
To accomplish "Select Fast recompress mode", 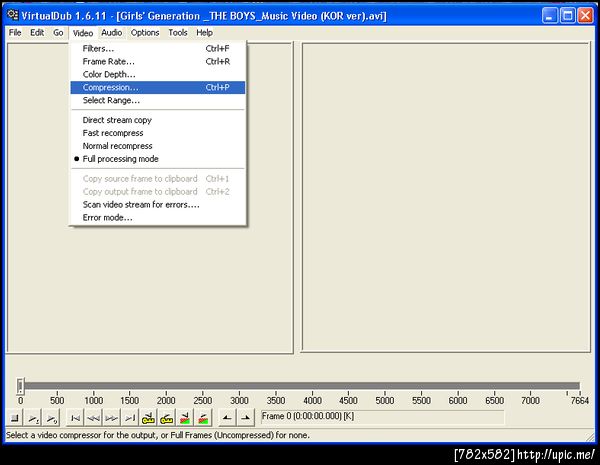I will pos(158,133).
